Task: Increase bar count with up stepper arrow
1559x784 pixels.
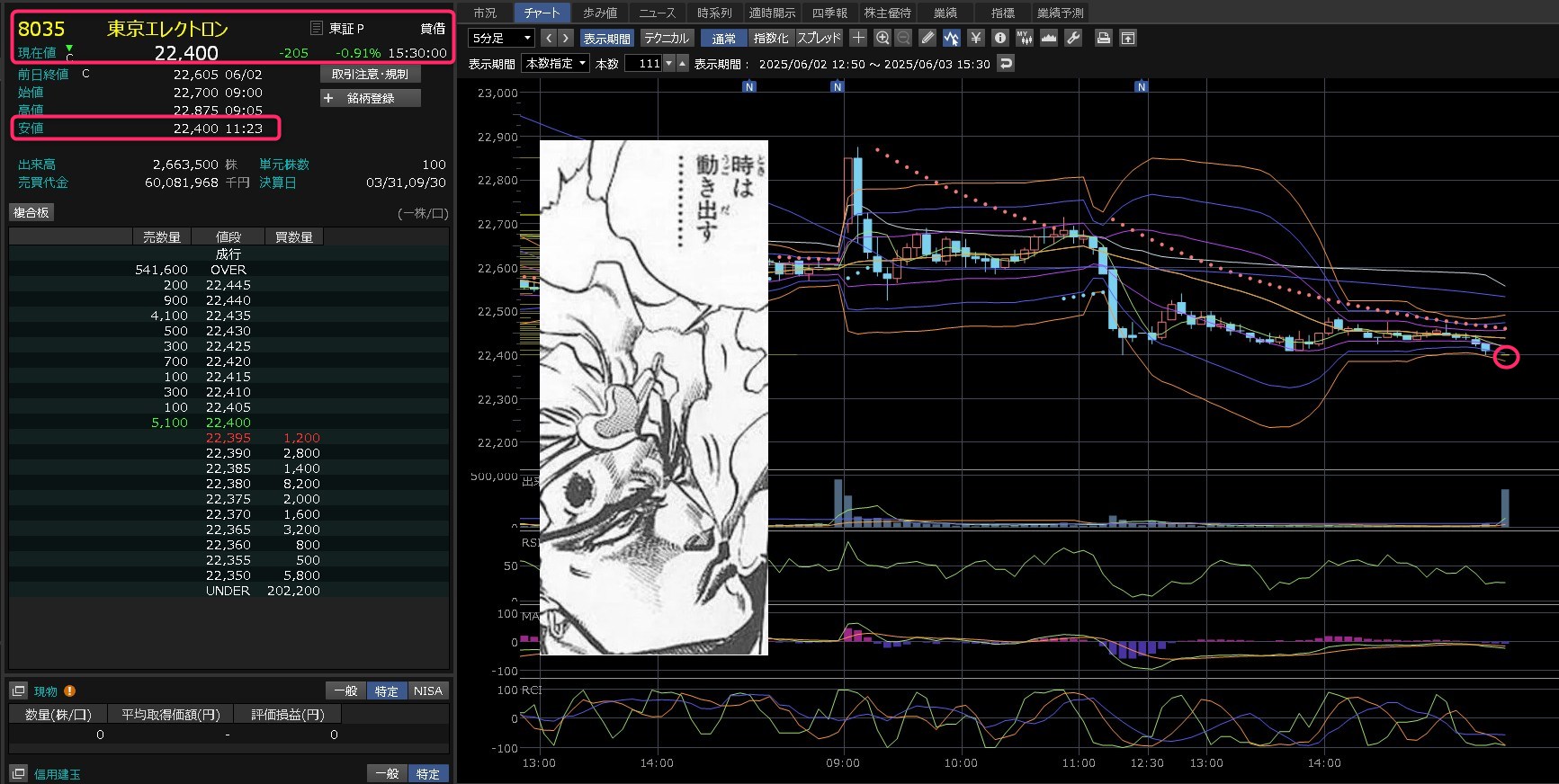Action: pyautogui.click(x=682, y=63)
